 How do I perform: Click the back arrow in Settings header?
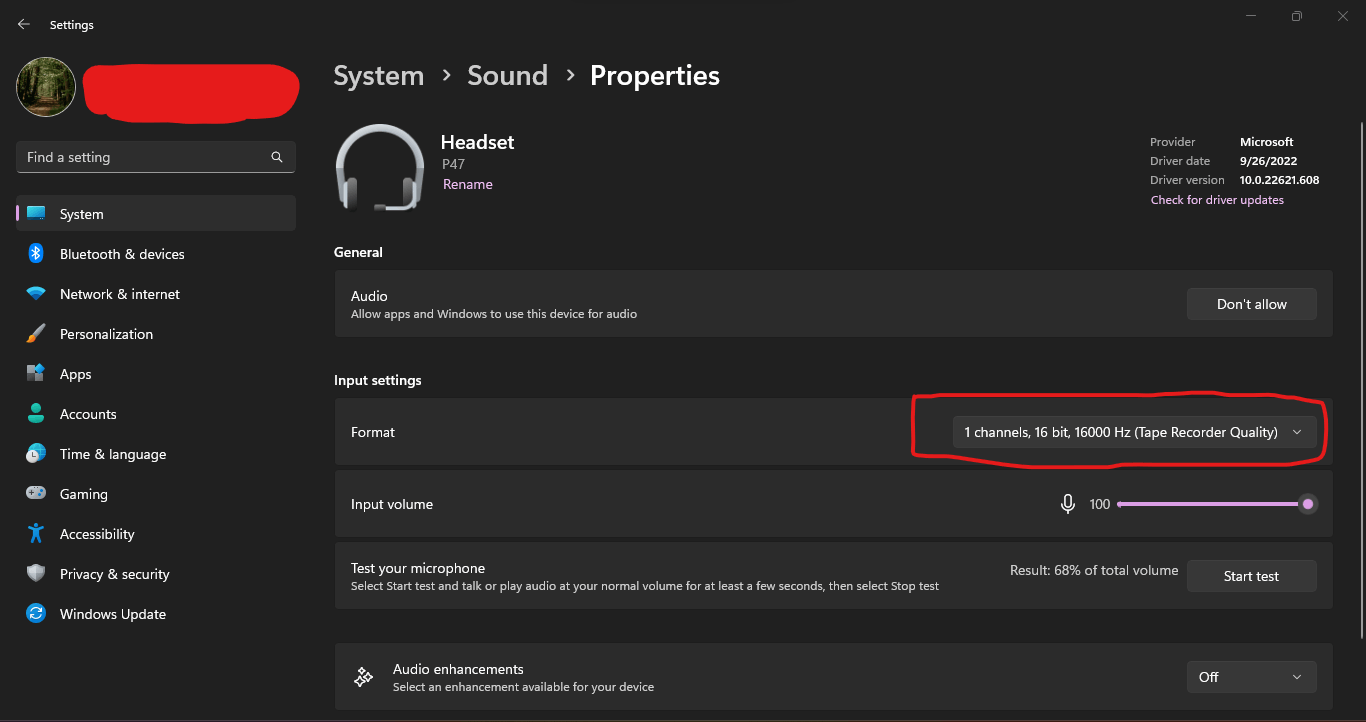(24, 24)
